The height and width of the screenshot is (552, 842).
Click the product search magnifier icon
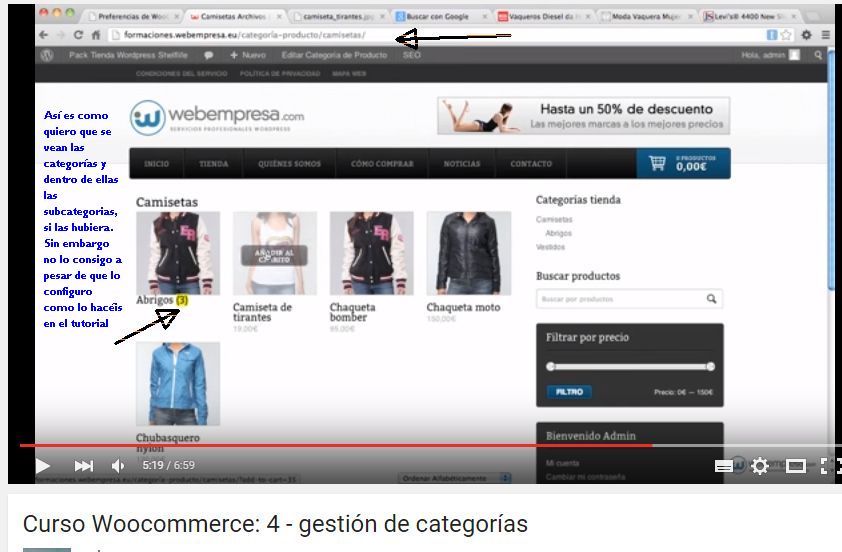pyautogui.click(x=712, y=299)
